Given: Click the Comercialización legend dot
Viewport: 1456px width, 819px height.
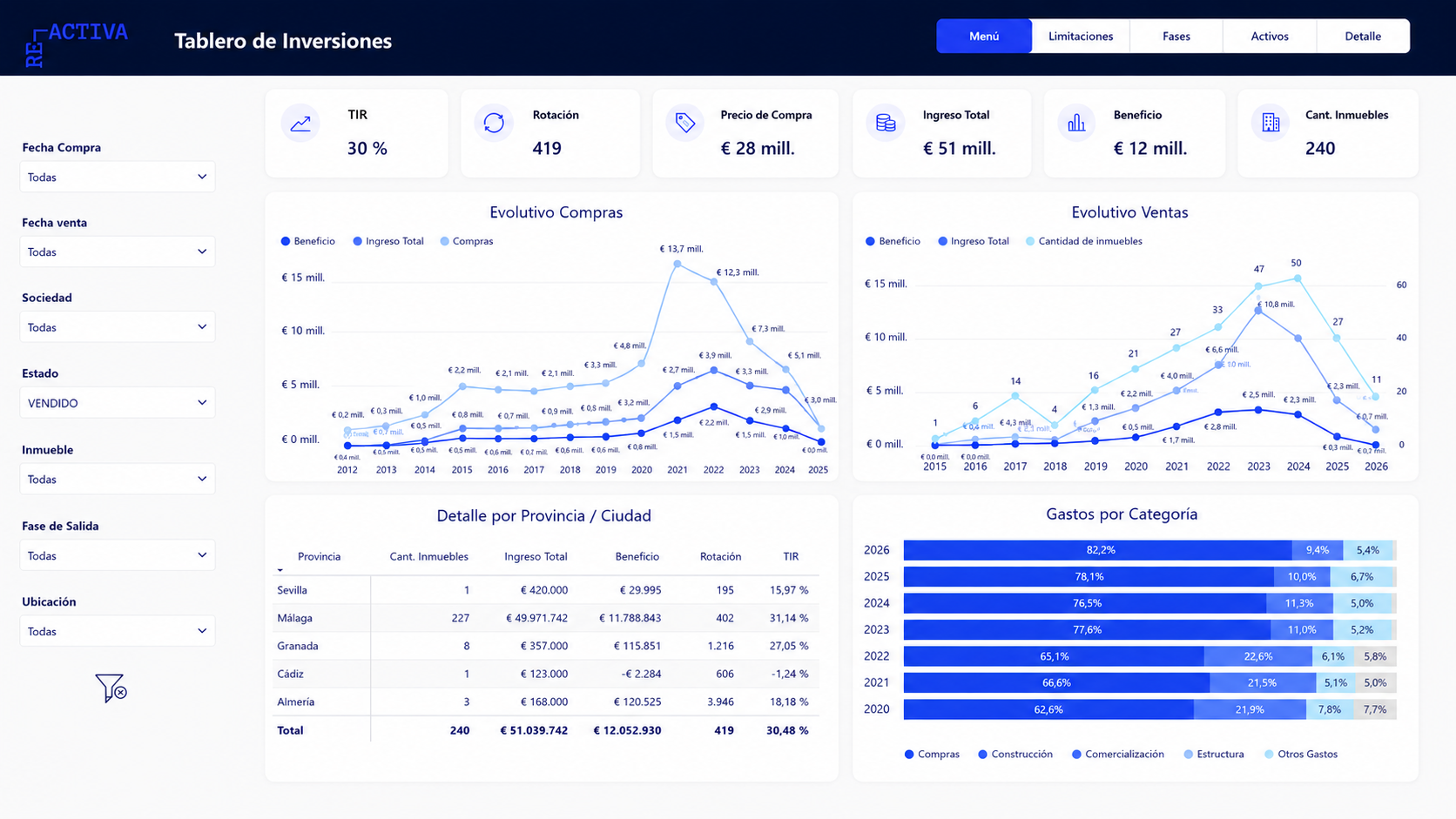Looking at the screenshot, I should coord(1076,755).
